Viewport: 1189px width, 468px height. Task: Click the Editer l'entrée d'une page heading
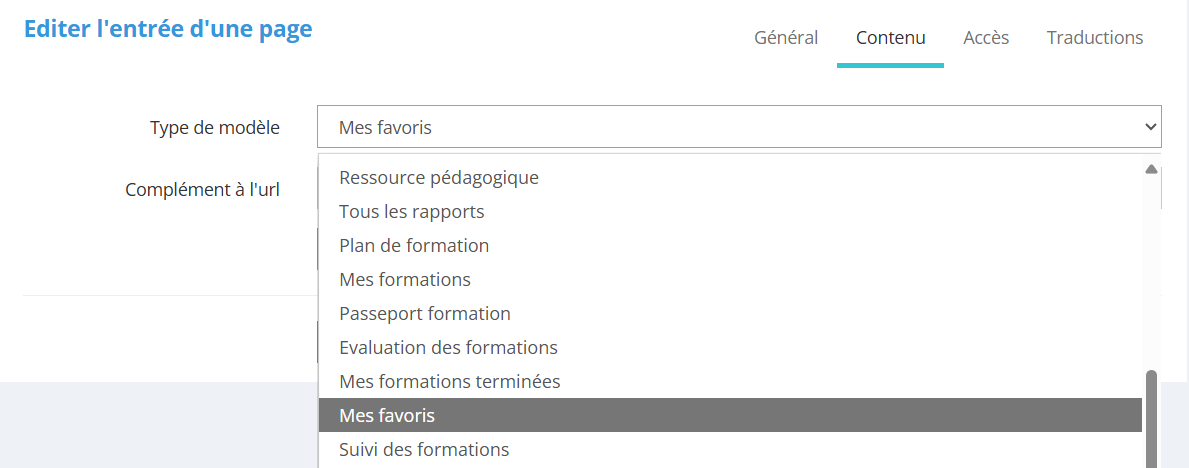click(168, 30)
